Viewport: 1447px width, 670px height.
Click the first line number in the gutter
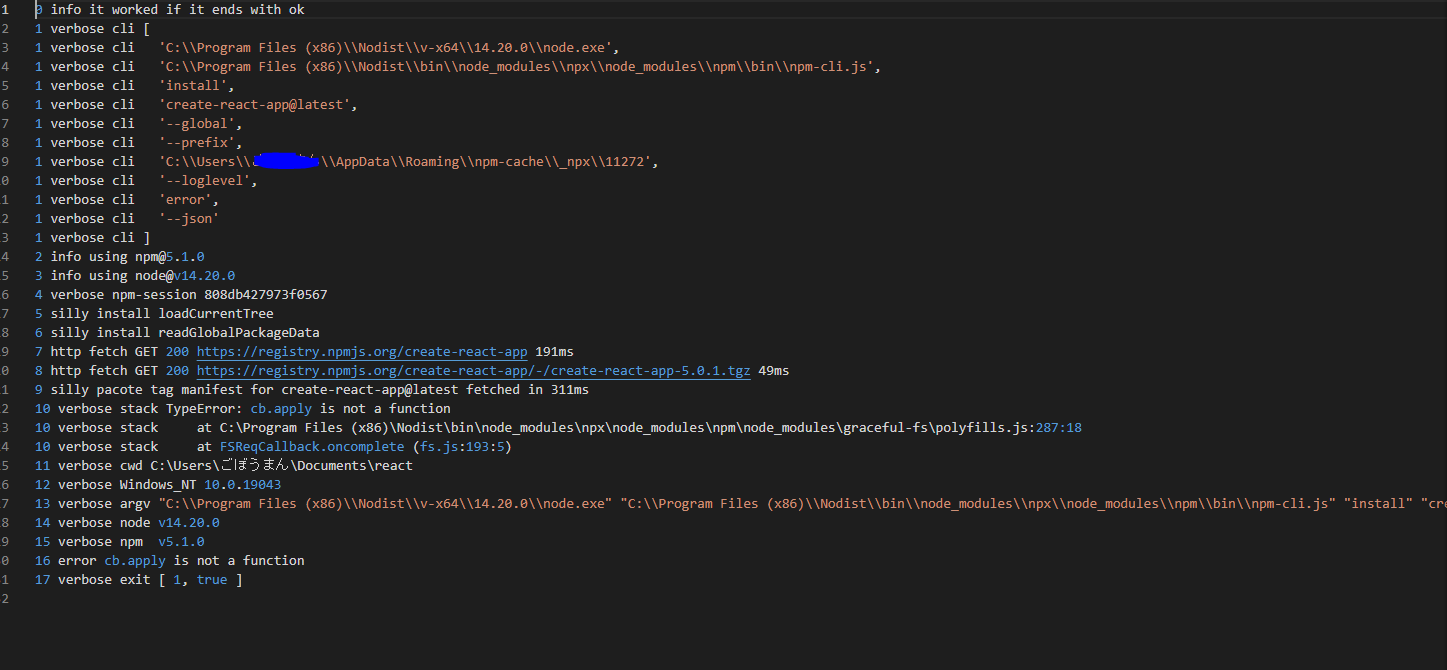(x=5, y=10)
